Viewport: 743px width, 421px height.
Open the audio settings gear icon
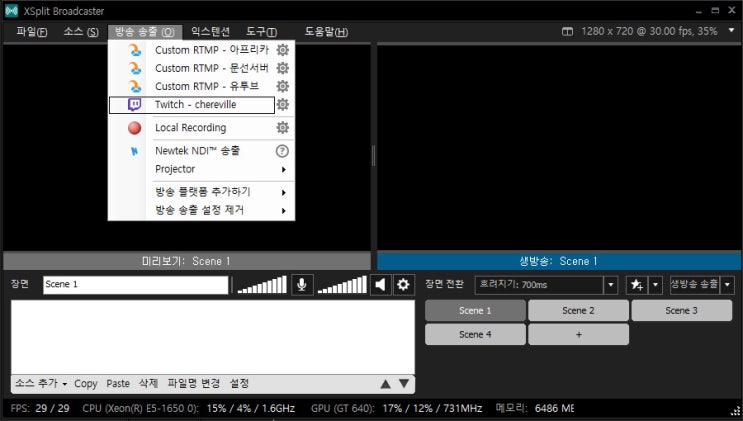pos(403,284)
